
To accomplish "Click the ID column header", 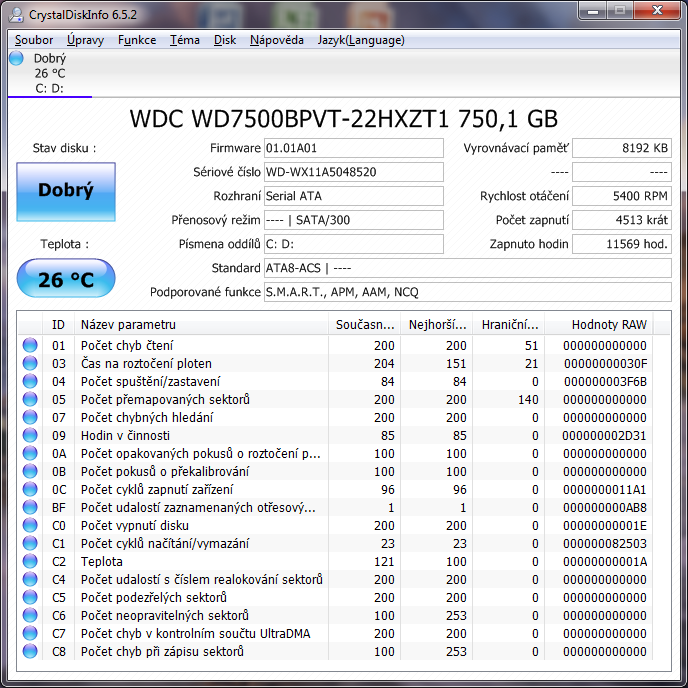I will pyautogui.click(x=58, y=325).
